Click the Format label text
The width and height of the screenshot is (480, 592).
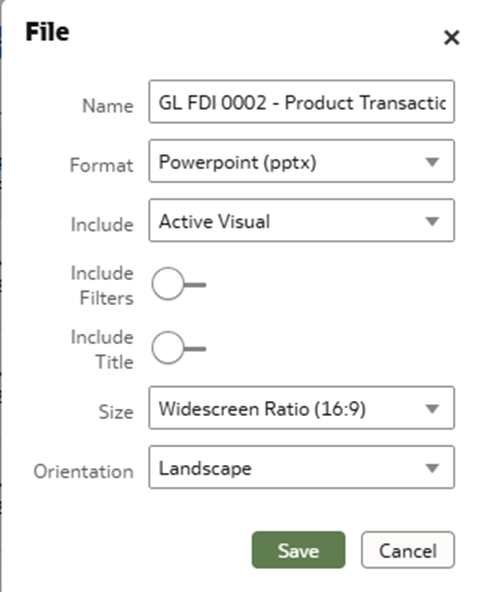(x=102, y=165)
